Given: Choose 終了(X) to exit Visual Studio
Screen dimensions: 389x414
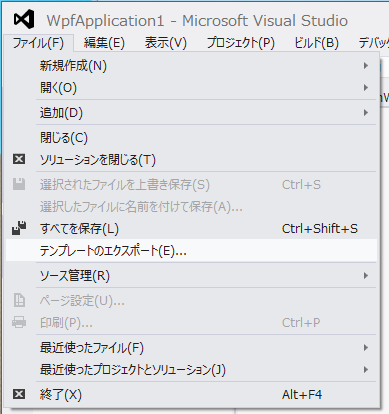Looking at the screenshot, I should [x=191, y=395].
